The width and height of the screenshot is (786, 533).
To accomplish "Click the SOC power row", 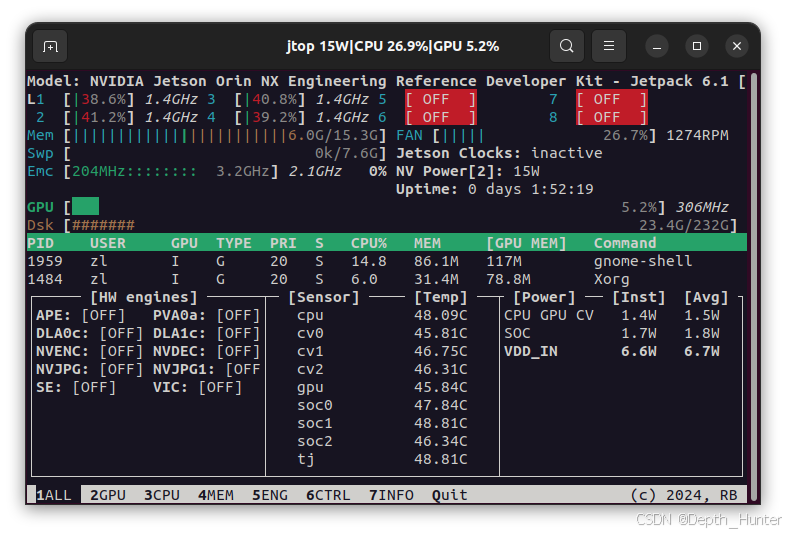I will pos(612,333).
